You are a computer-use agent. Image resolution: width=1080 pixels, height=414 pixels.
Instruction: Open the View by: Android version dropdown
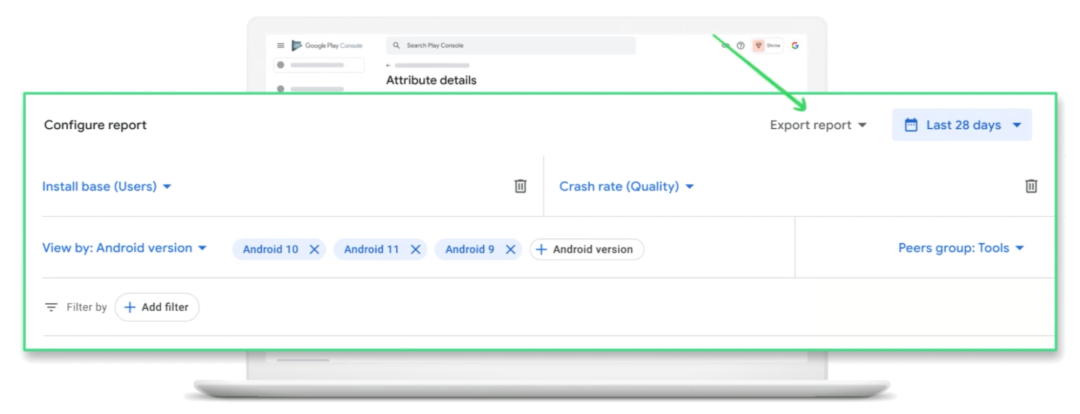(x=125, y=248)
